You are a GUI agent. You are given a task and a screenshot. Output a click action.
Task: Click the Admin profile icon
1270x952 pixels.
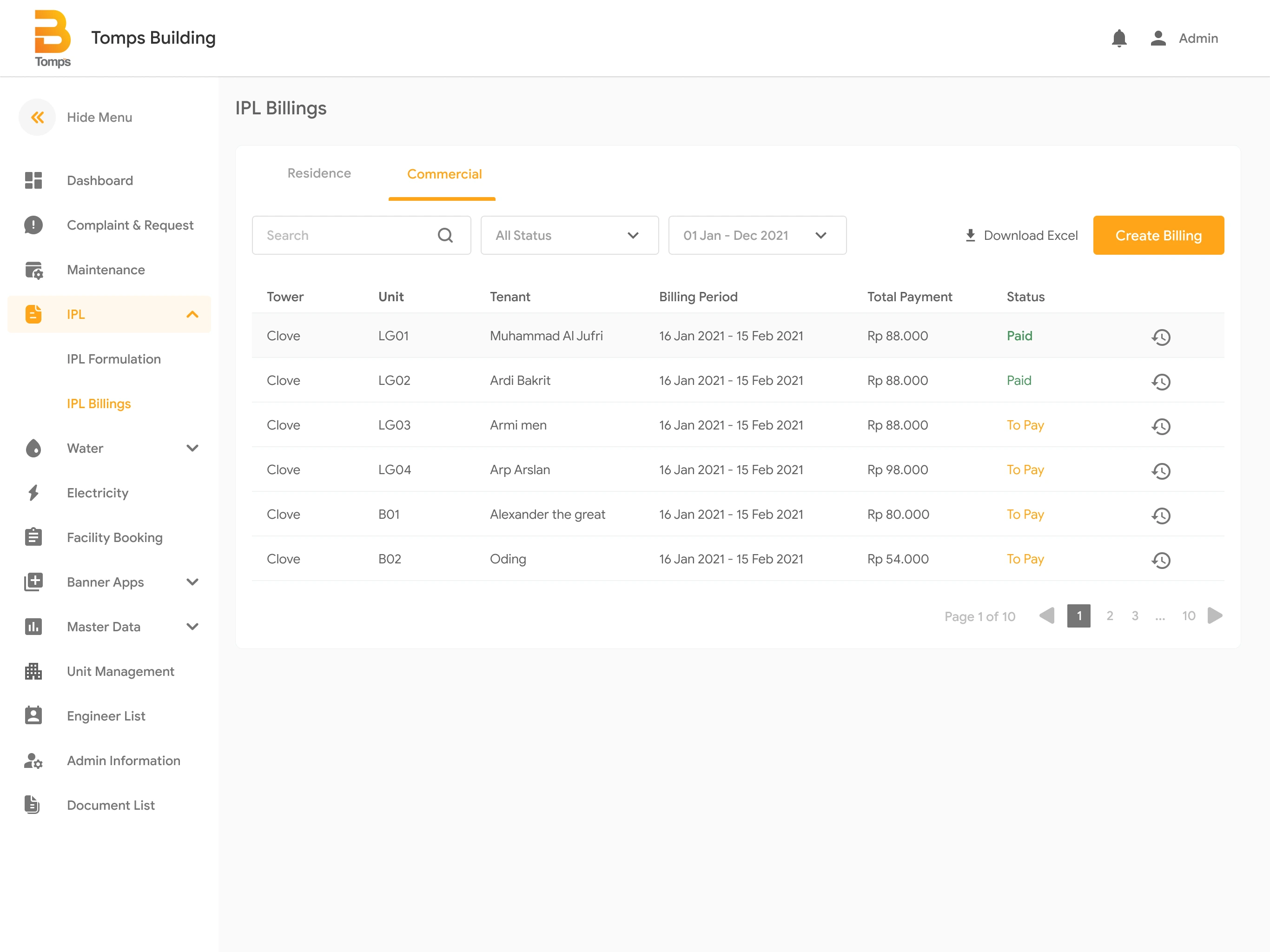pyautogui.click(x=1158, y=38)
